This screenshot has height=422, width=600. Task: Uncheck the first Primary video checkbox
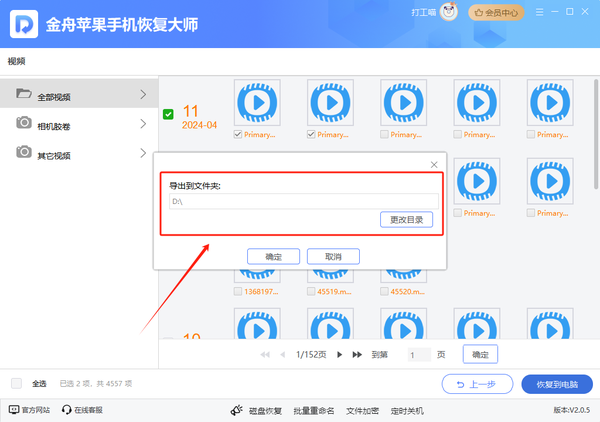(238, 134)
